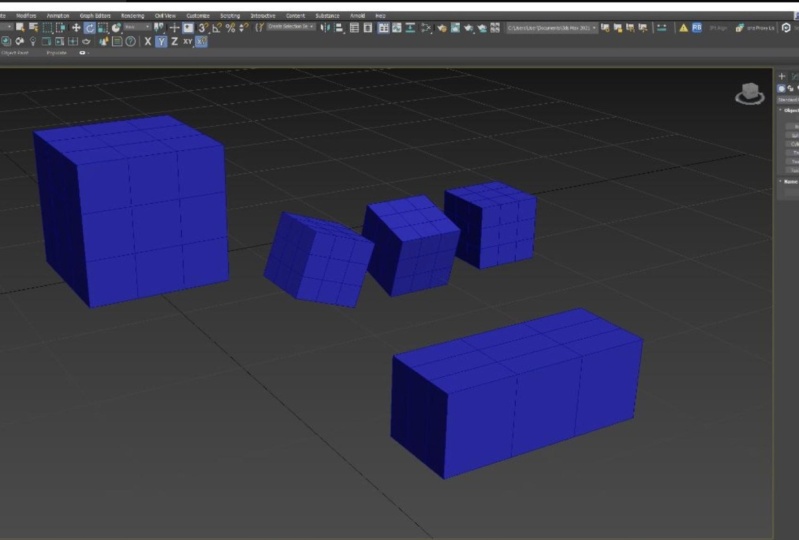Click the question mark help icon
Viewport: 799px width, 540px height.
(130, 41)
